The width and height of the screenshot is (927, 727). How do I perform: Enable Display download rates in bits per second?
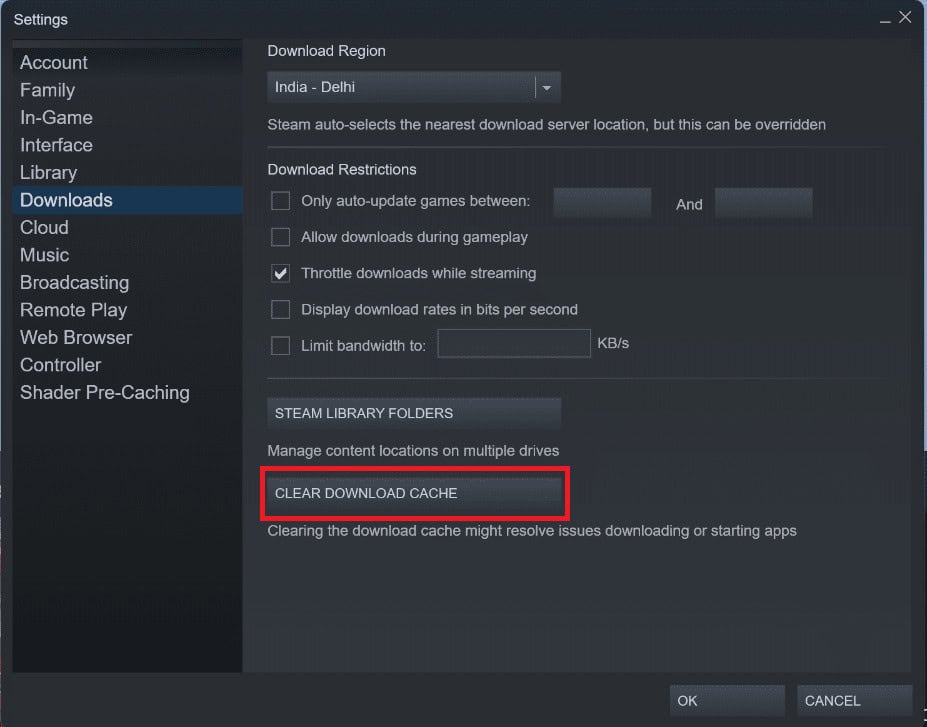(x=280, y=309)
